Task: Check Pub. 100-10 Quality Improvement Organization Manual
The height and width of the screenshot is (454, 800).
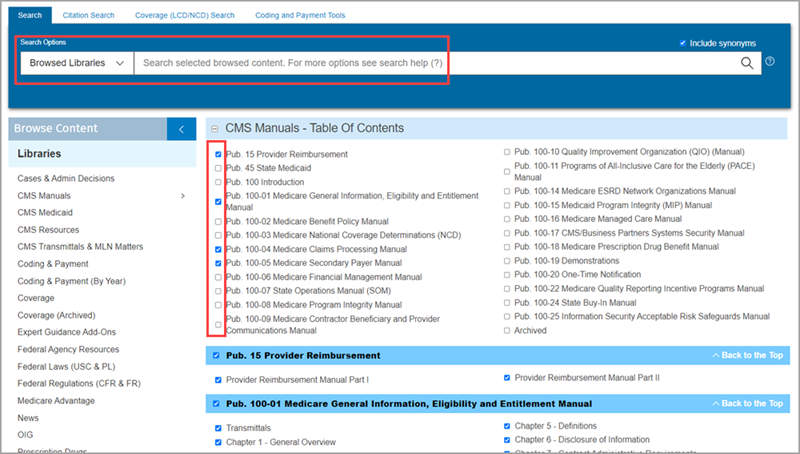Action: 507,152
